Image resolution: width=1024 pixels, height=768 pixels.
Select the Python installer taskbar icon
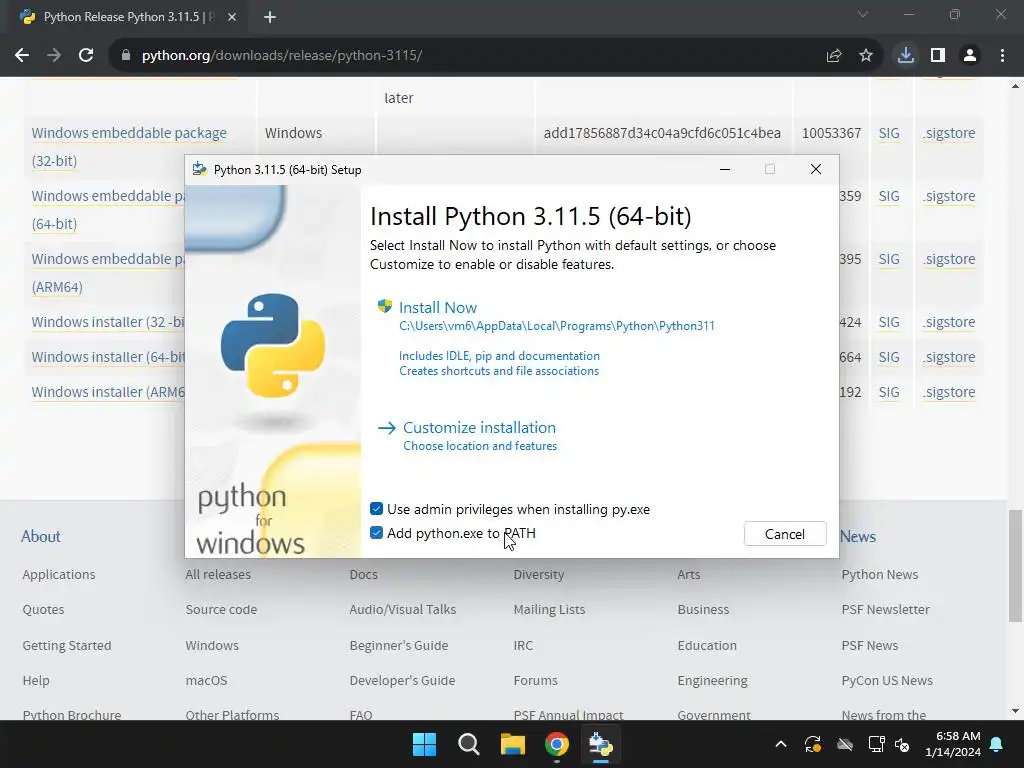click(600, 744)
